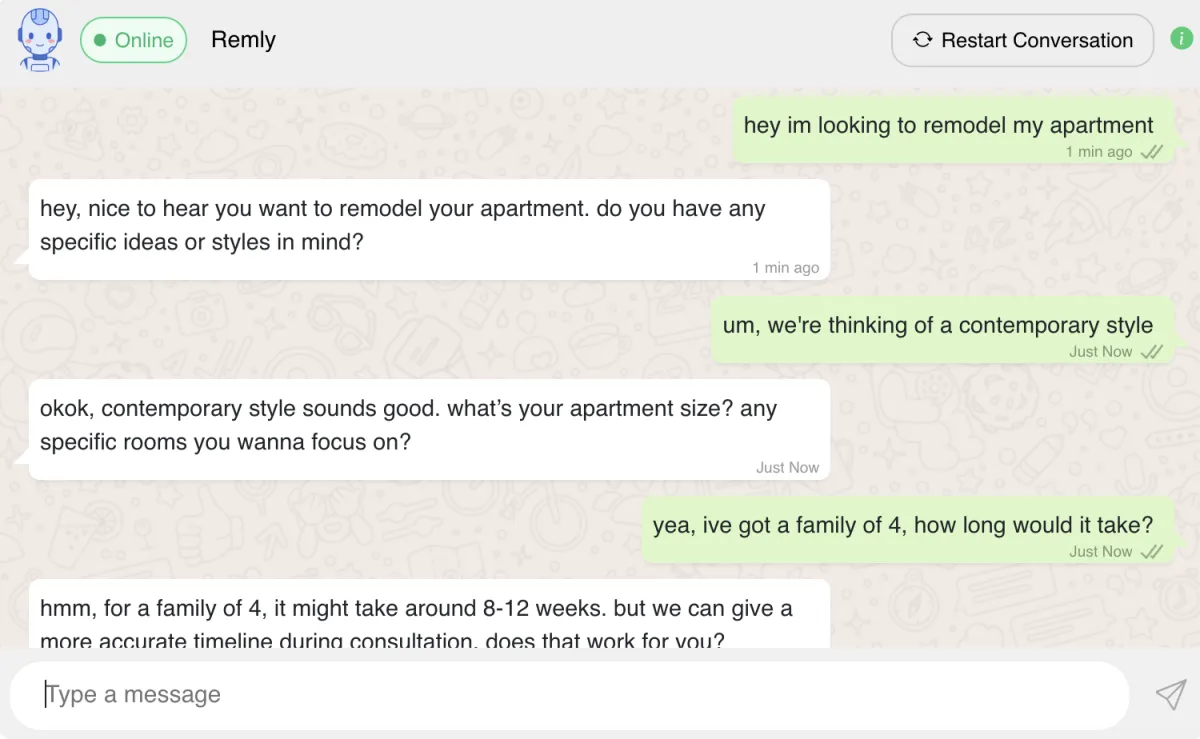Screen dimensions: 1200x739
Task: Select the 'hey im looking to remodel' message
Action: coord(948,126)
